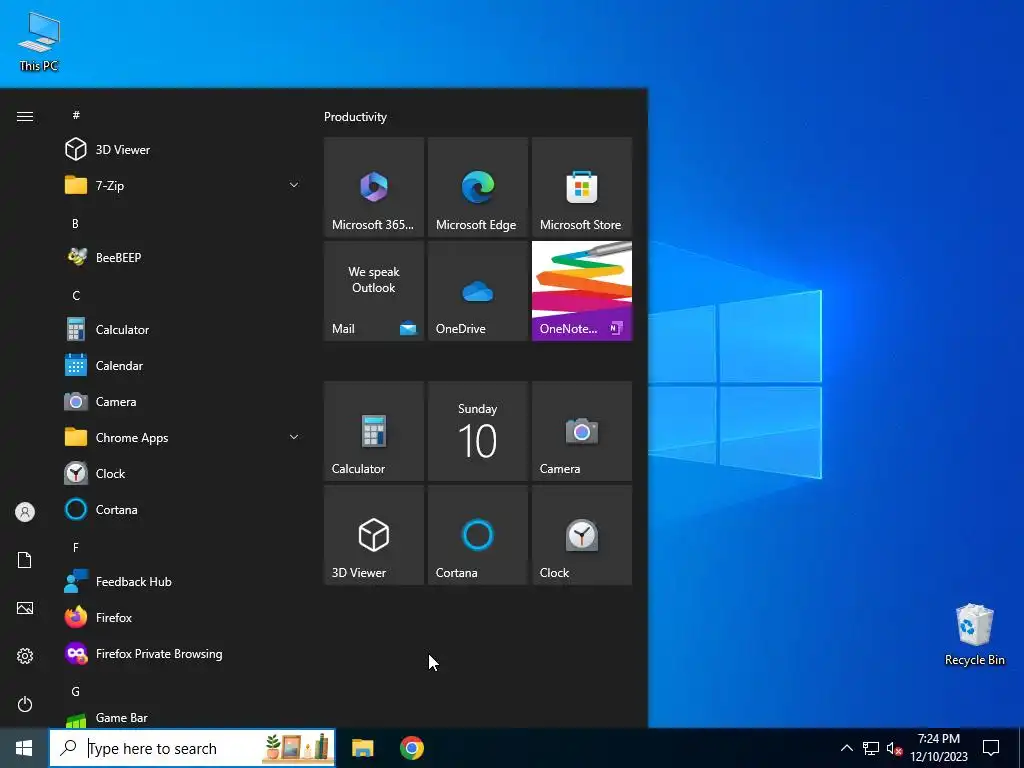
Task: Select the 'C' letter header
Action: point(76,295)
